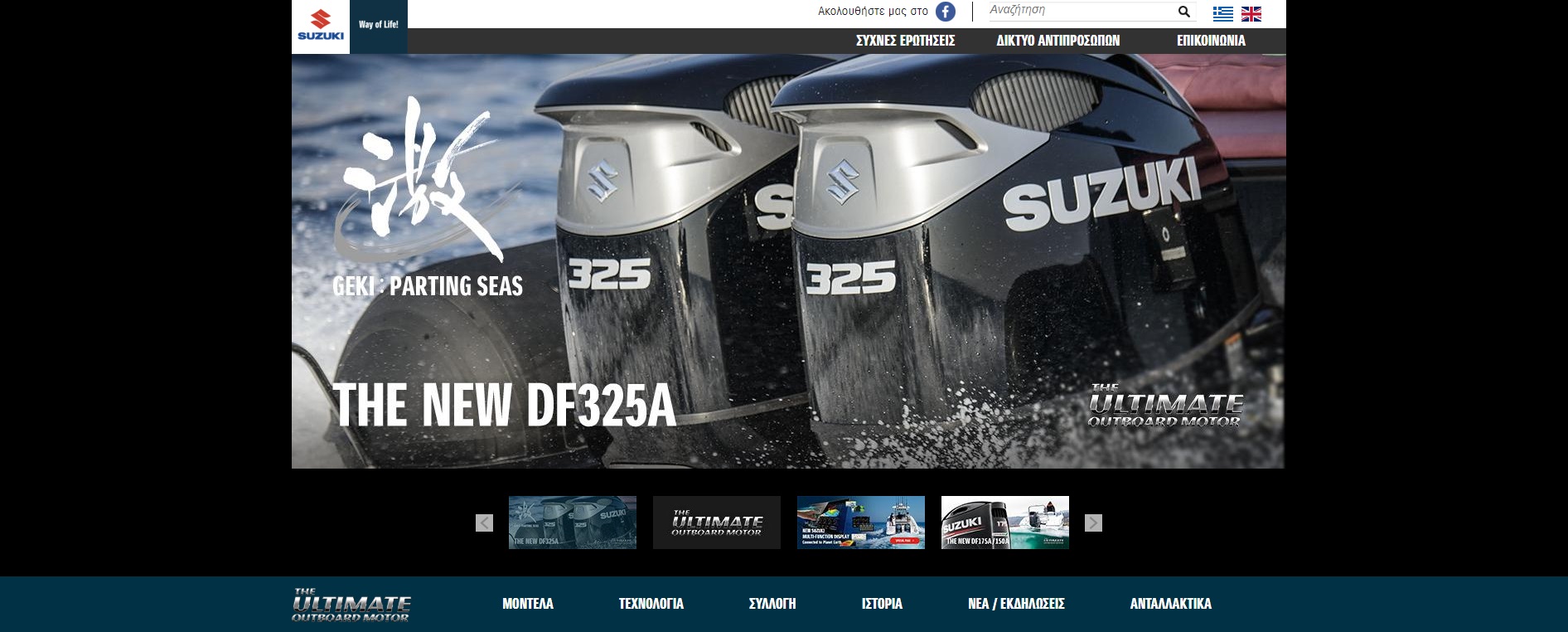The width and height of the screenshot is (1568, 632).
Task: Click next arrow in thumbnail carousel
Action: tap(1093, 523)
